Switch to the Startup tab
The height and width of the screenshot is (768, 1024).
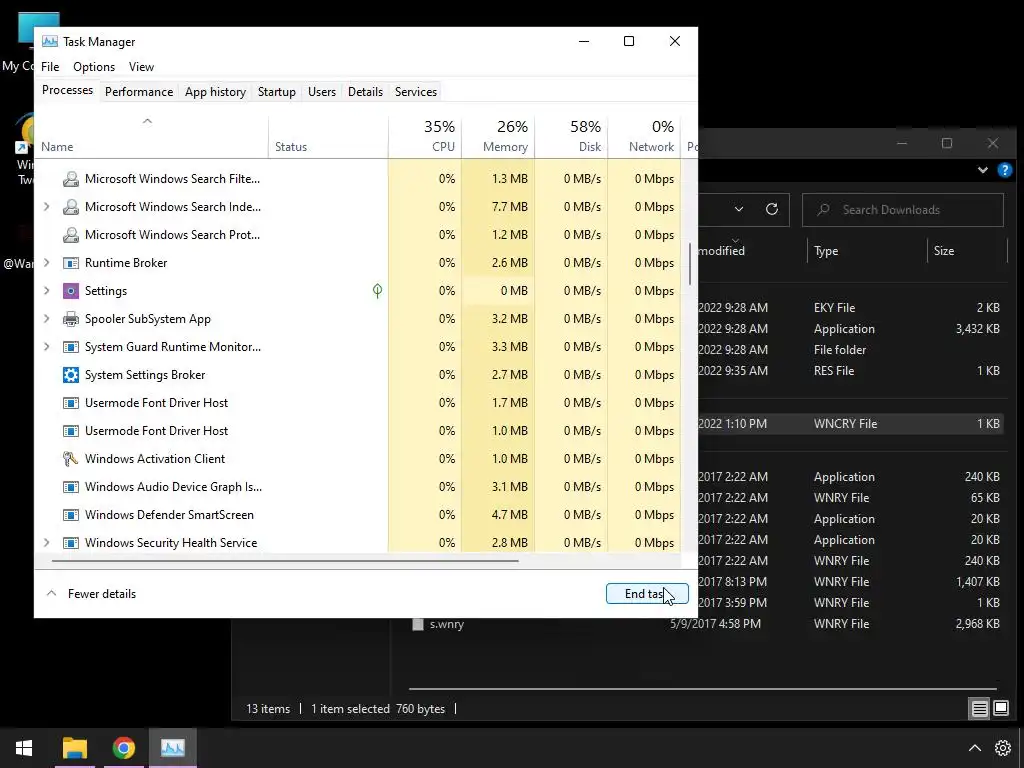(277, 91)
